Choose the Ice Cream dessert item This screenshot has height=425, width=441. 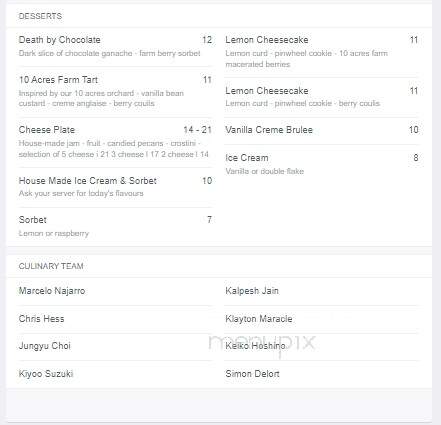click(x=322, y=164)
